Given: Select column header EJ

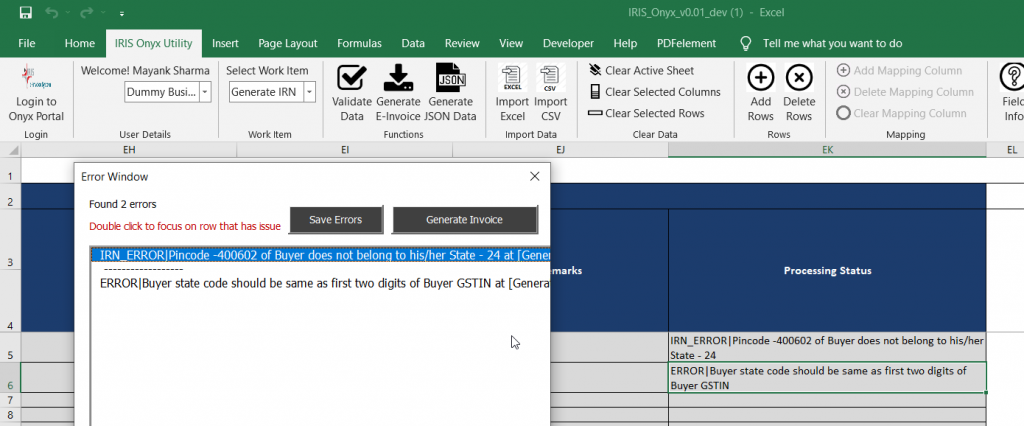Looking at the screenshot, I should (x=560, y=150).
